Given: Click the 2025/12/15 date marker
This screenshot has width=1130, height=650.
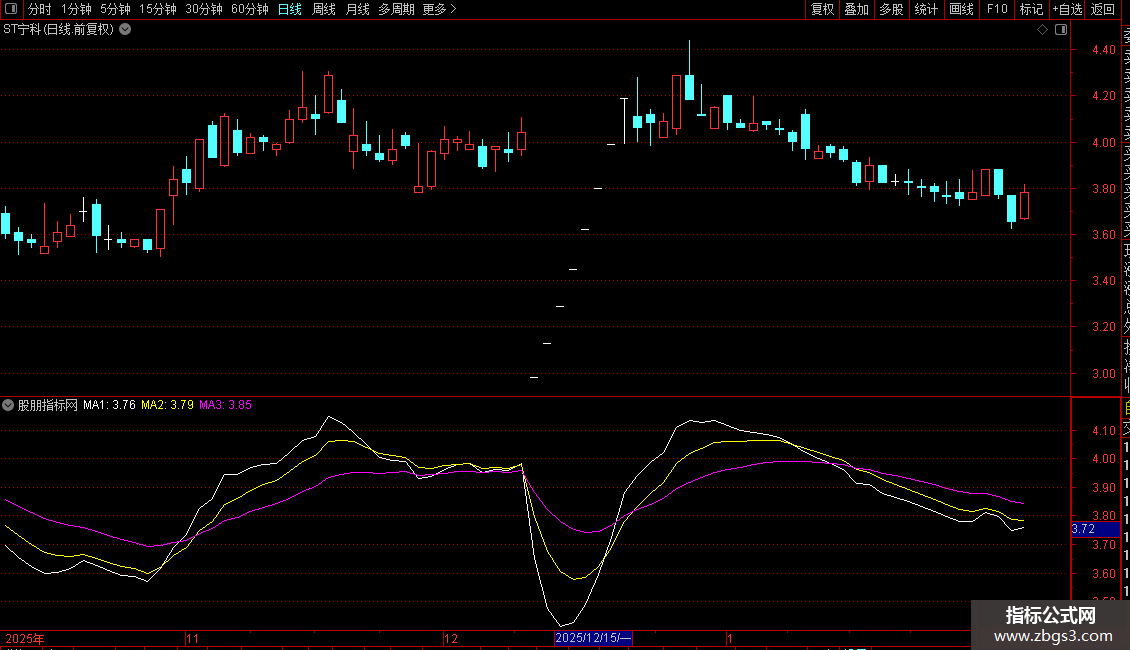Looking at the screenshot, I should point(593,638).
